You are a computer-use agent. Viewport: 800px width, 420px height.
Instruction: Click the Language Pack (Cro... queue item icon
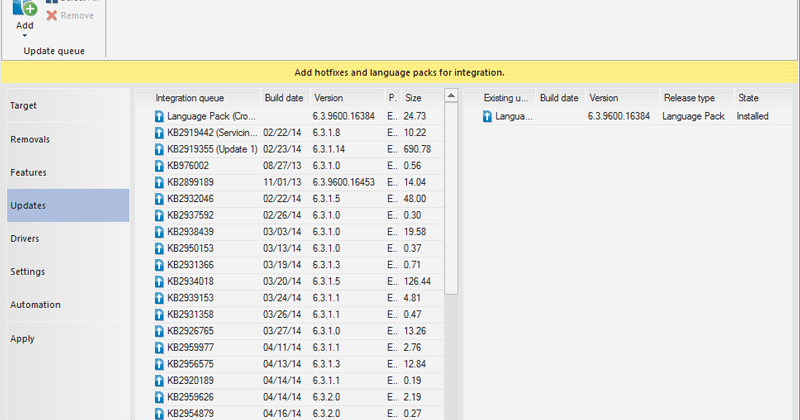coord(159,116)
